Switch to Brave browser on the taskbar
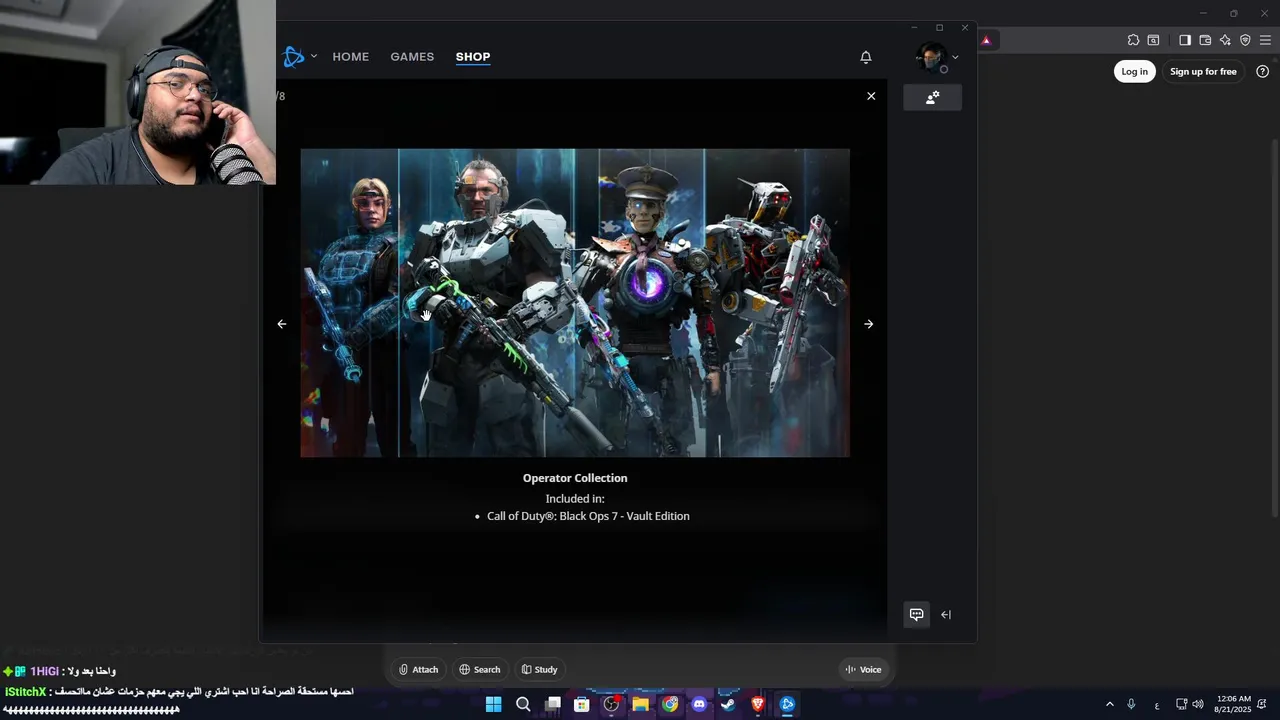 tap(758, 704)
